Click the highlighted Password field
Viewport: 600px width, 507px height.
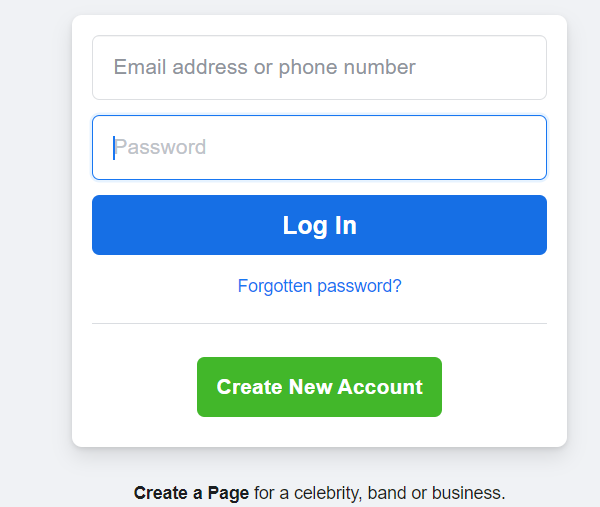coord(319,148)
